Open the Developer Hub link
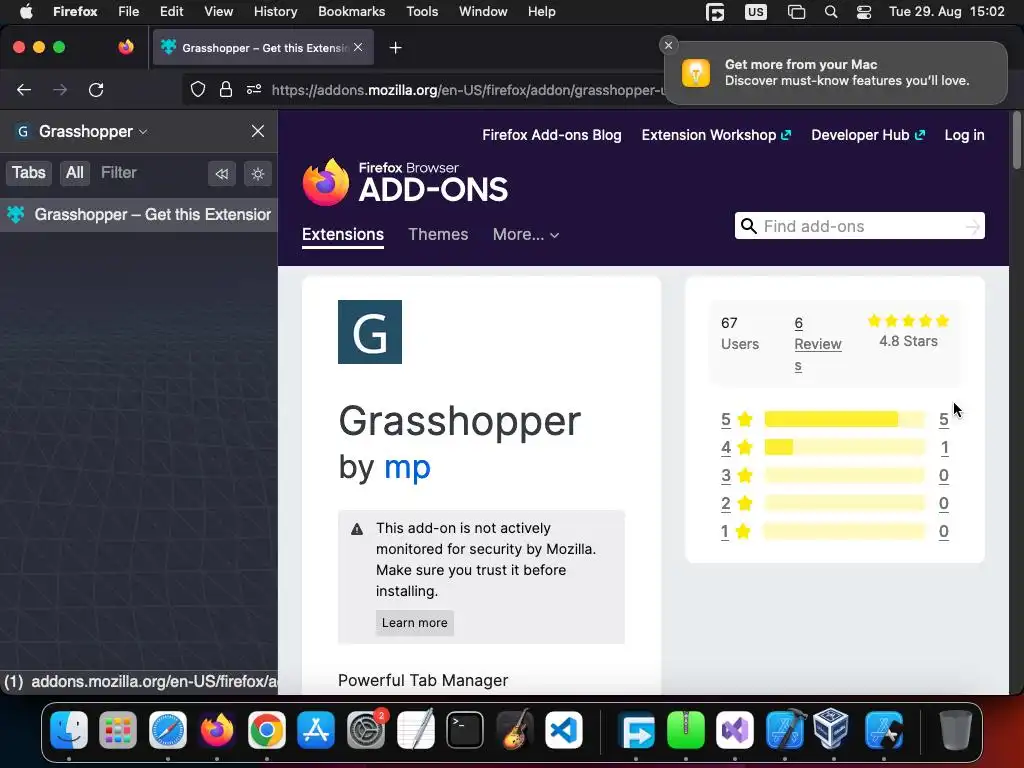This screenshot has height=768, width=1024. (x=868, y=135)
